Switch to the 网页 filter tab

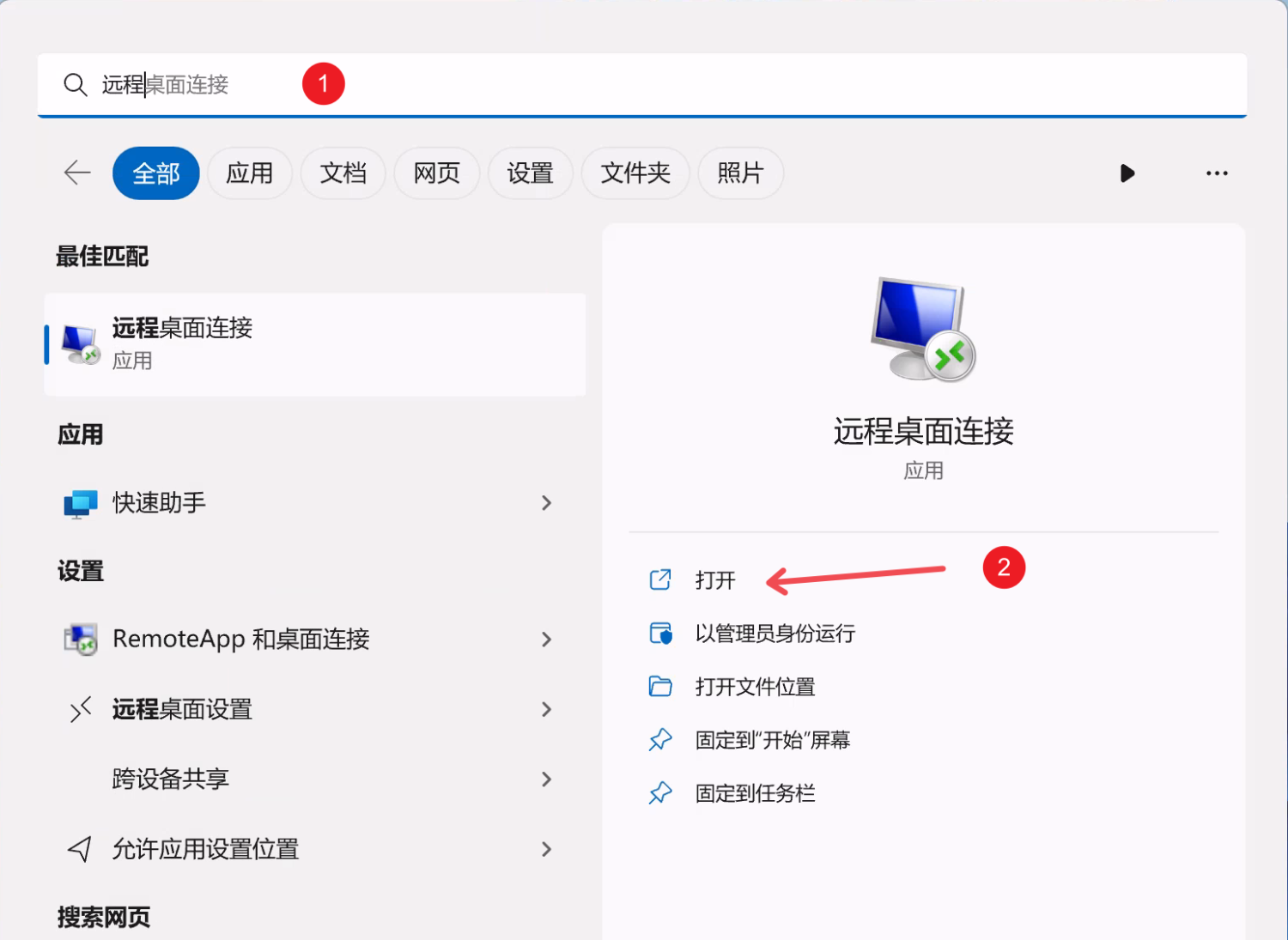pos(437,173)
